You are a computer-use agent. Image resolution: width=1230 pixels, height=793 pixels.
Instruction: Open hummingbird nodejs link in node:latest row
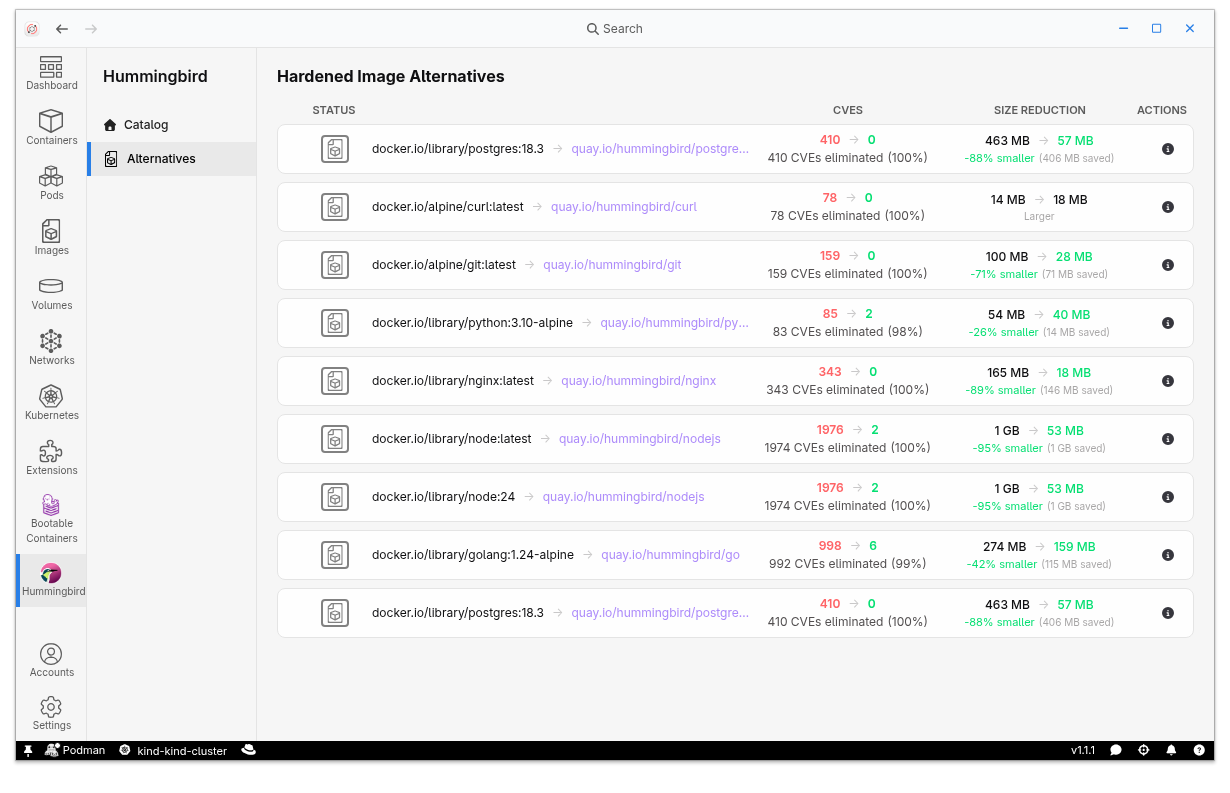click(x=640, y=439)
